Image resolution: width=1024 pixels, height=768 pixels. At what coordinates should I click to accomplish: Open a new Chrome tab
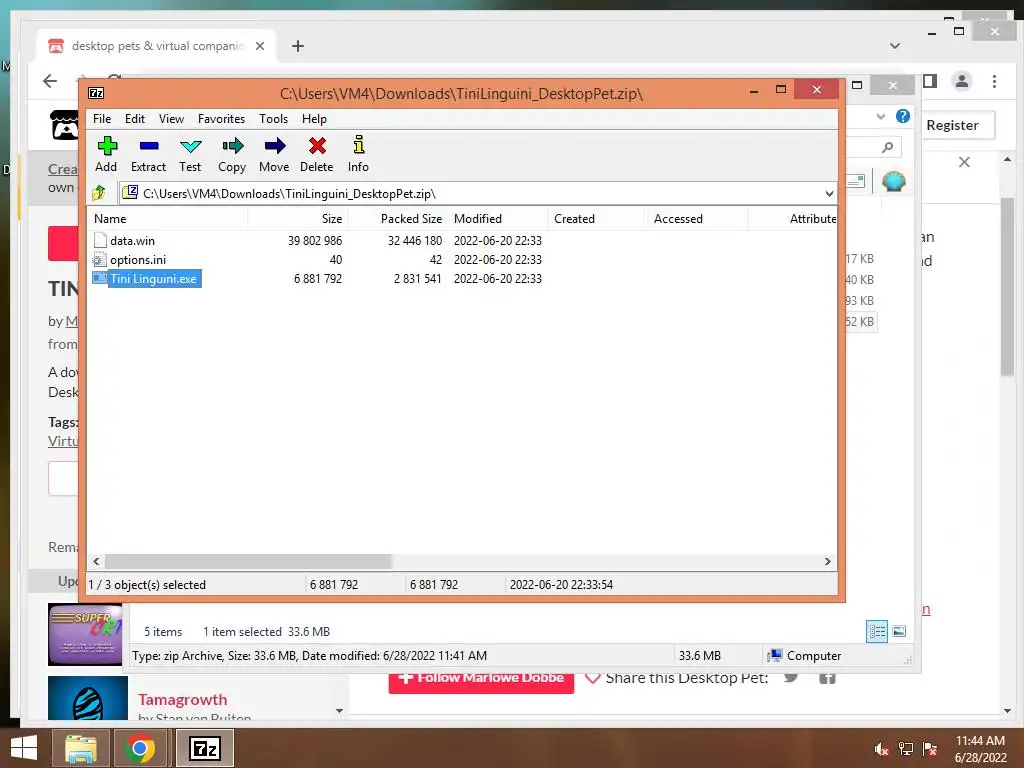pos(298,46)
